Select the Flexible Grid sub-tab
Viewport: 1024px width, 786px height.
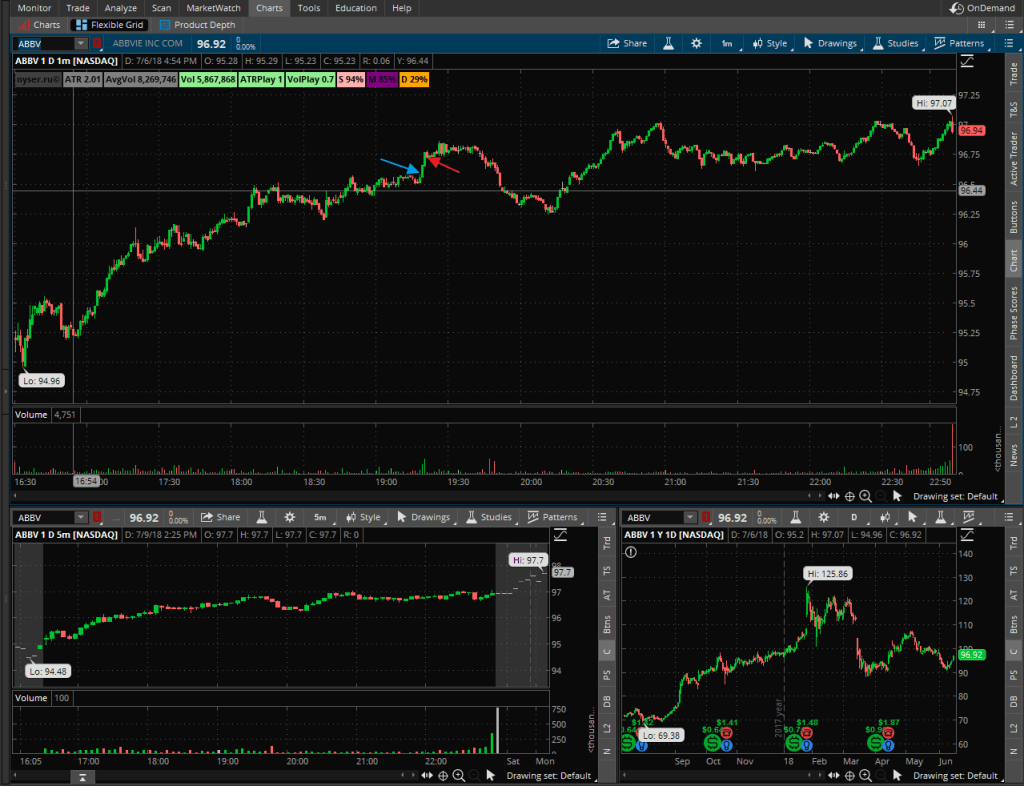[x=110, y=24]
